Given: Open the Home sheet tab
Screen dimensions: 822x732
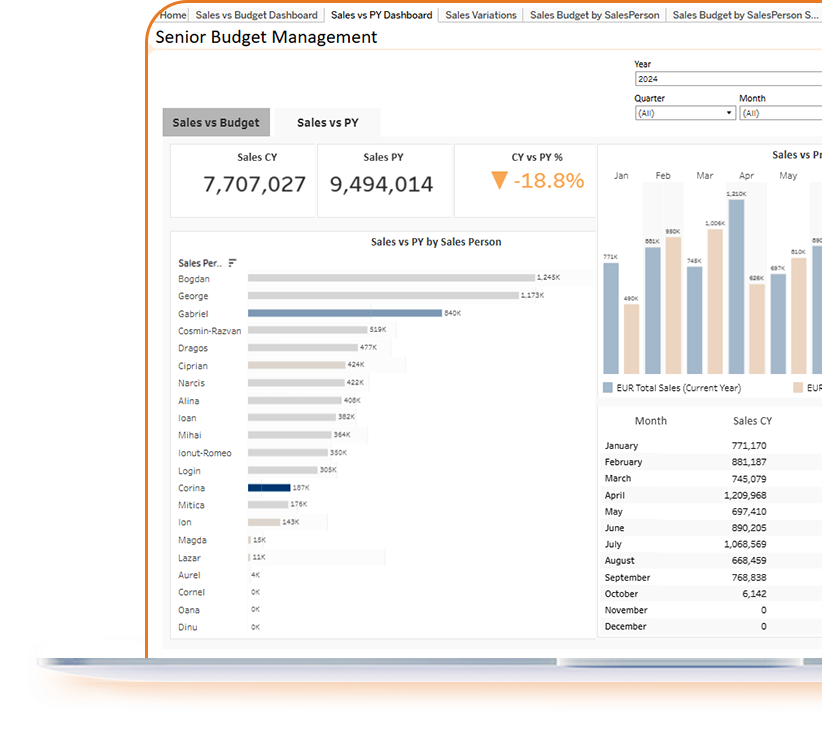Looking at the screenshot, I should (172, 14).
